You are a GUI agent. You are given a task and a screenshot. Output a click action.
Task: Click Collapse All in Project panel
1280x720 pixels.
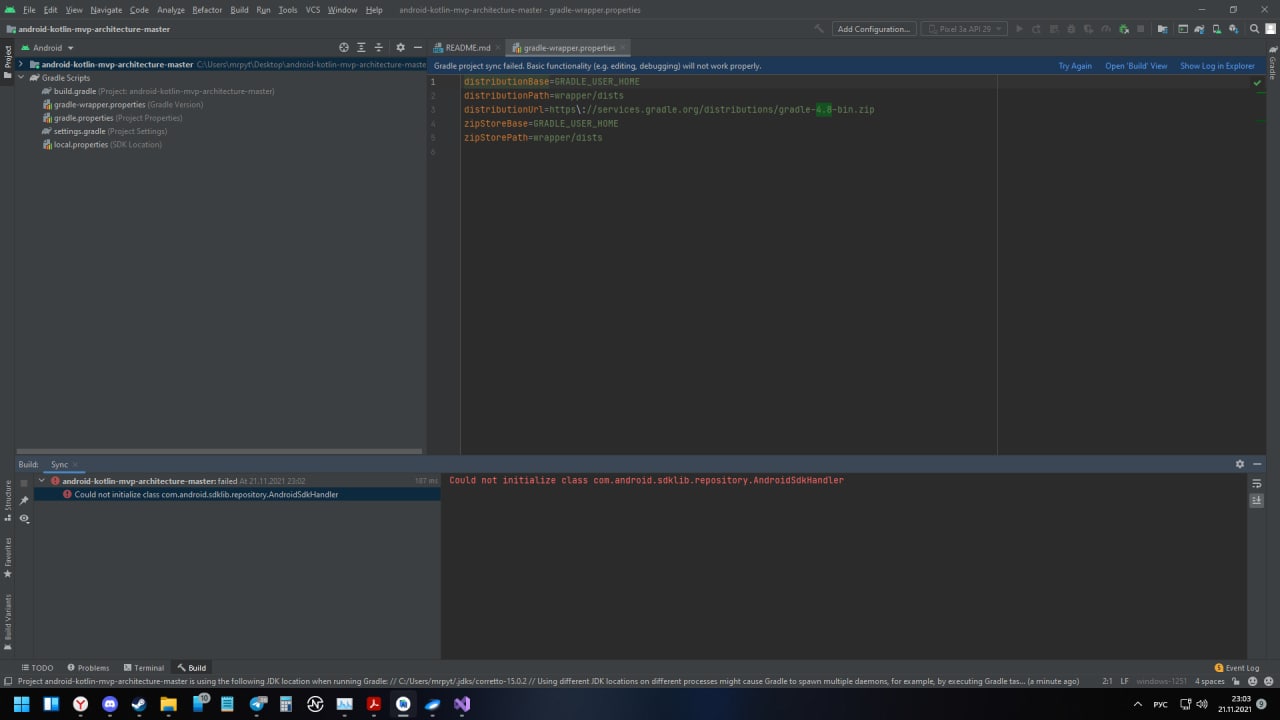point(379,47)
